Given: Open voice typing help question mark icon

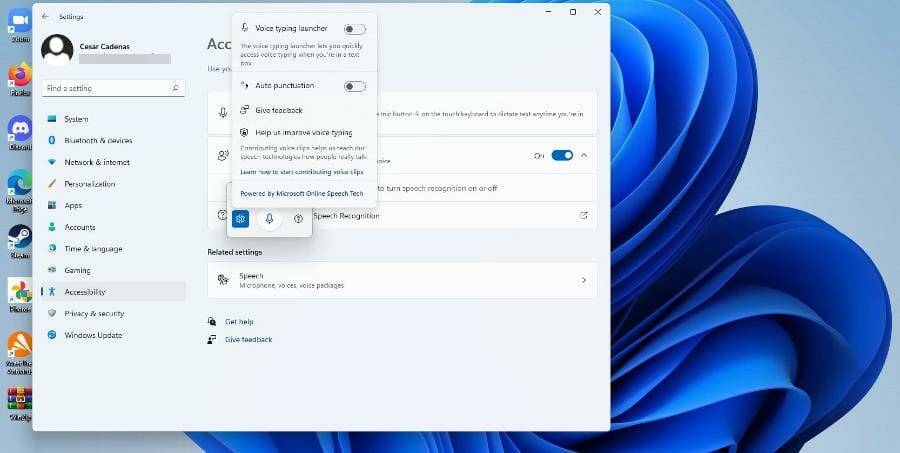Looking at the screenshot, I should pos(298,219).
